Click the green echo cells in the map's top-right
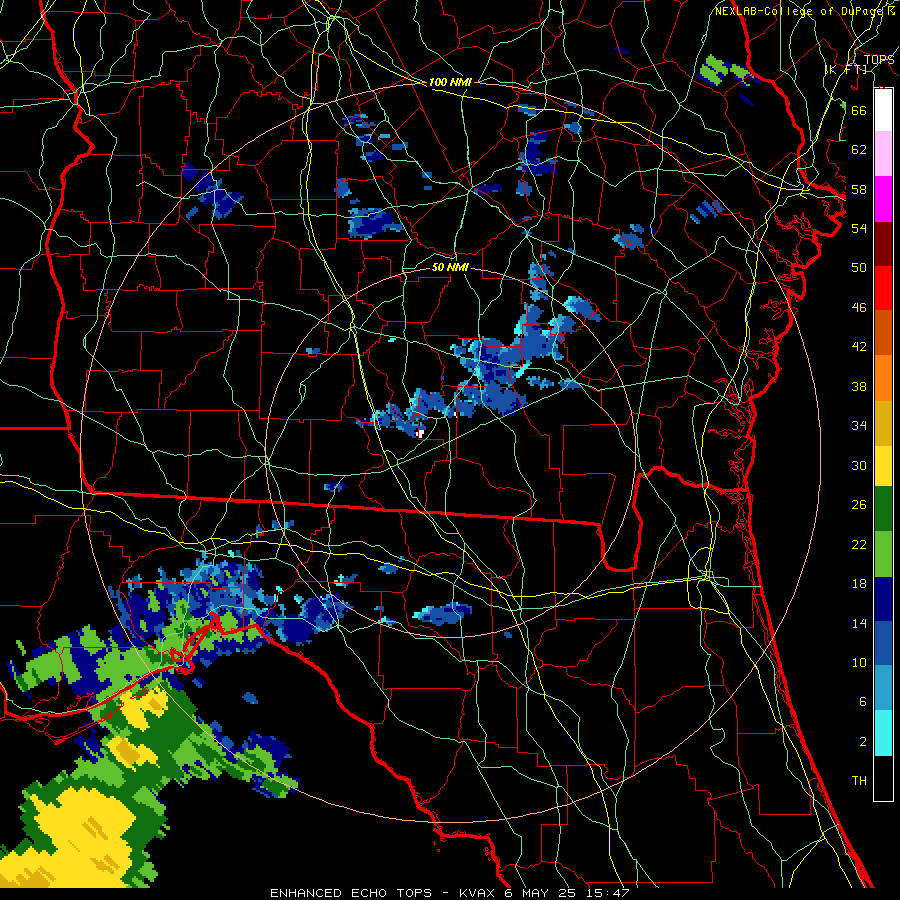The width and height of the screenshot is (900, 900). tap(724, 70)
